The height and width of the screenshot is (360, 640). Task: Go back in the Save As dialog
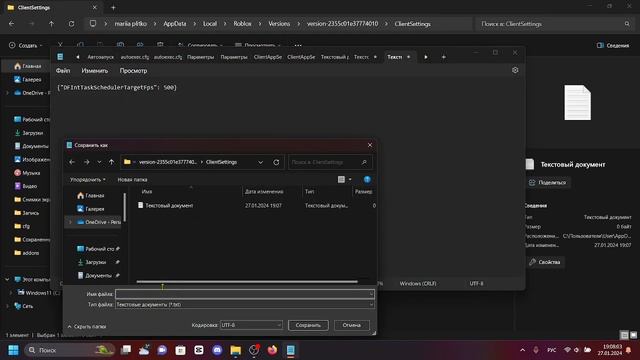click(72, 162)
